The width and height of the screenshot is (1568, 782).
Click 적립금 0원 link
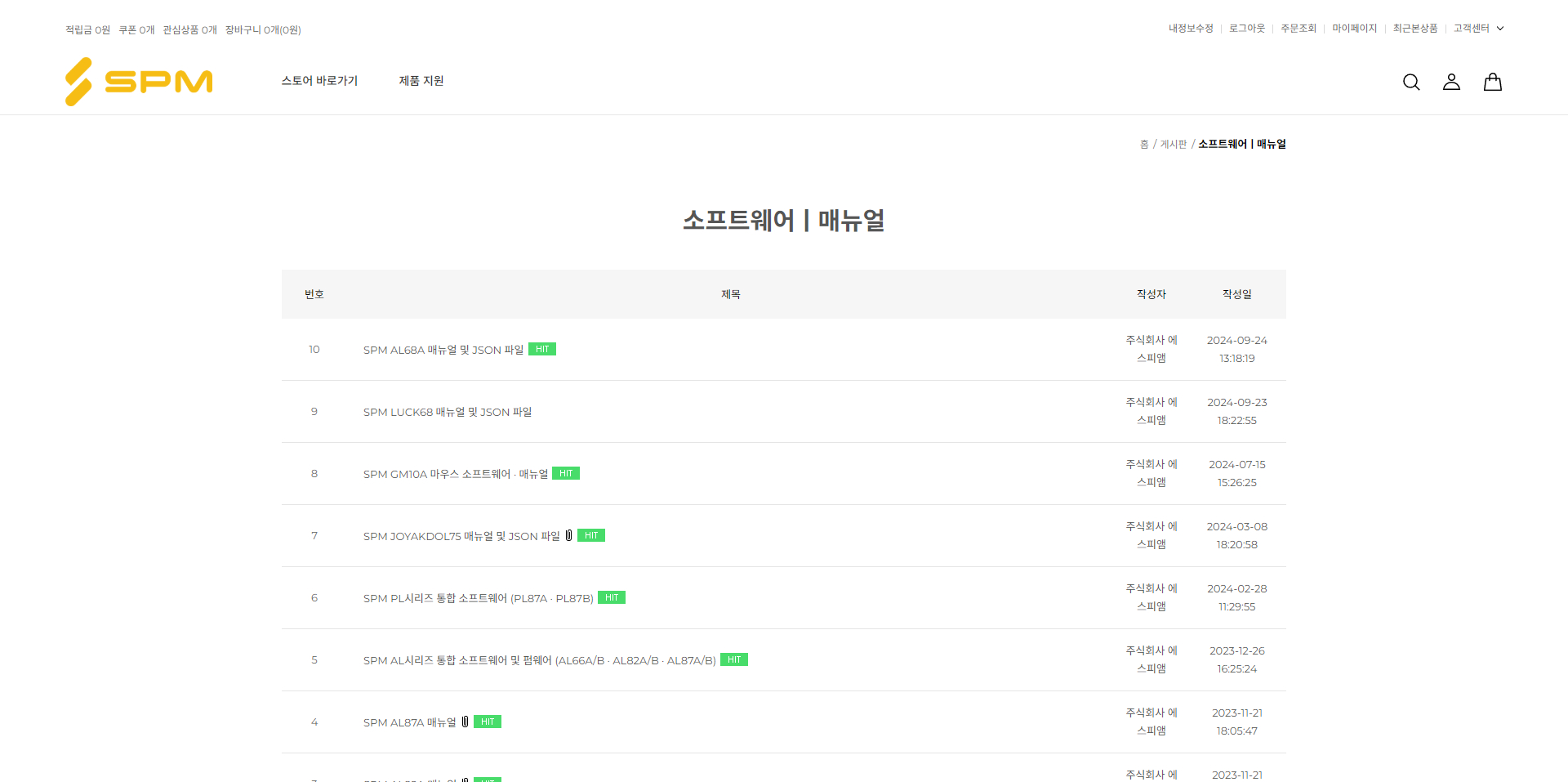pos(87,29)
